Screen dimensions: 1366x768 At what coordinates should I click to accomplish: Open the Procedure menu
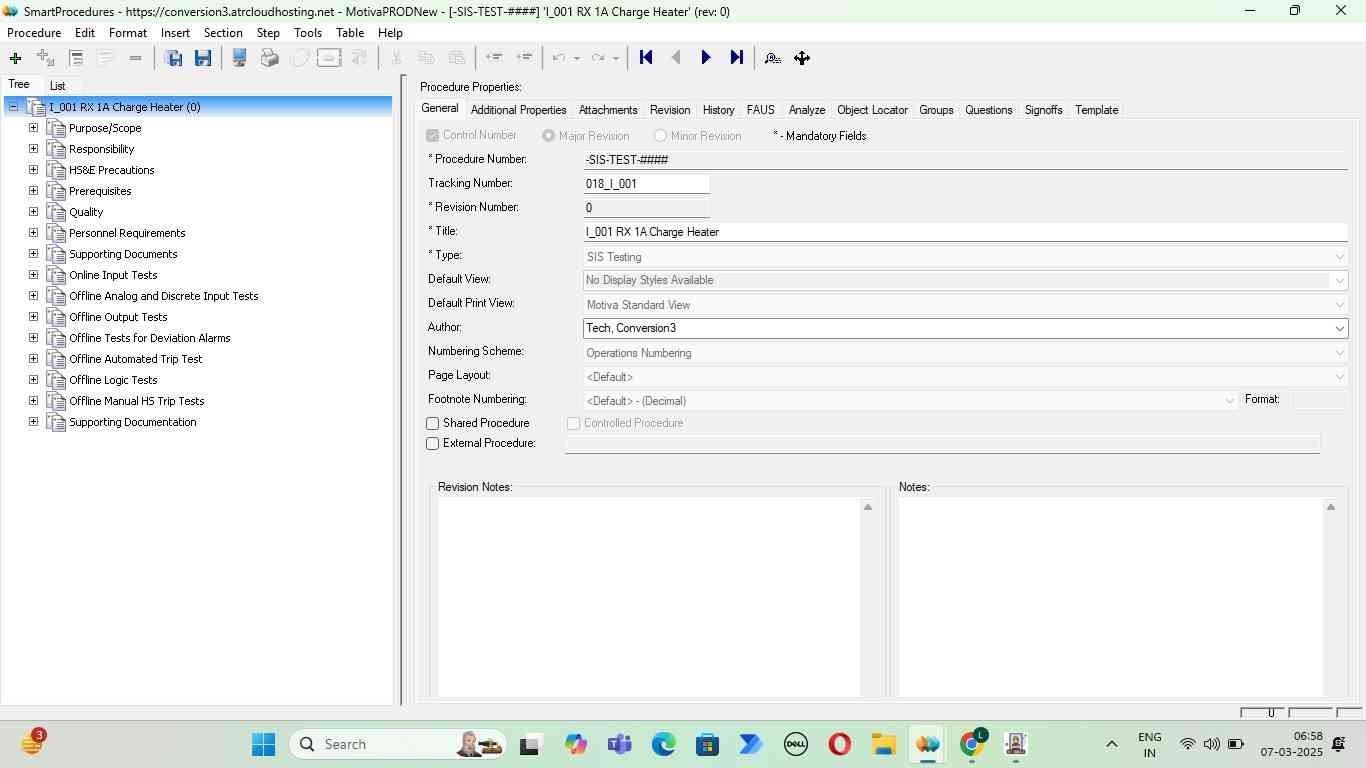(34, 33)
